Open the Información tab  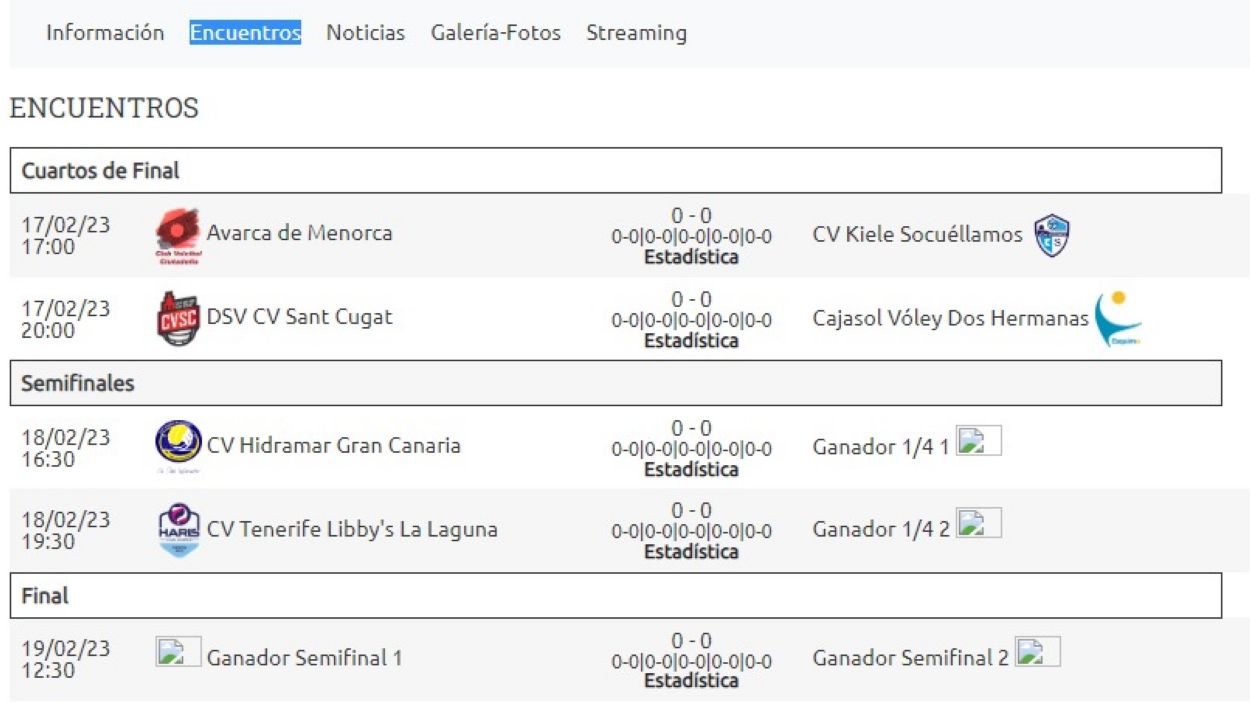point(105,33)
